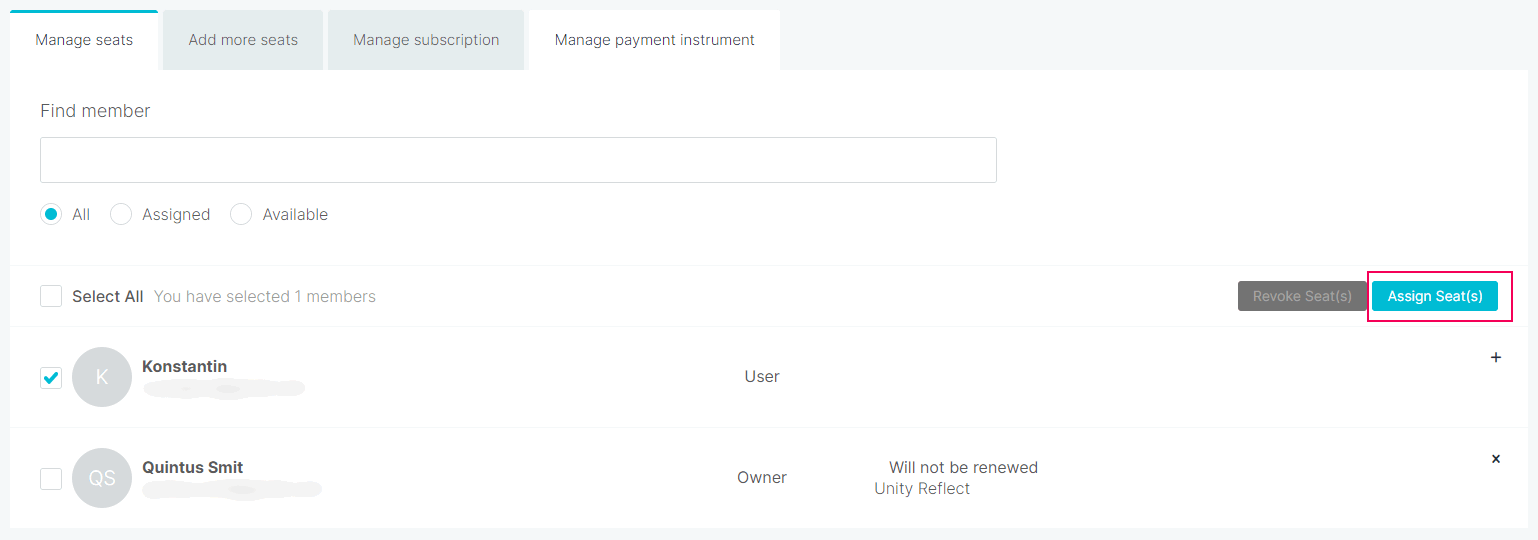Select the All filter radio button
The width and height of the screenshot is (1538, 540).
click(51, 214)
